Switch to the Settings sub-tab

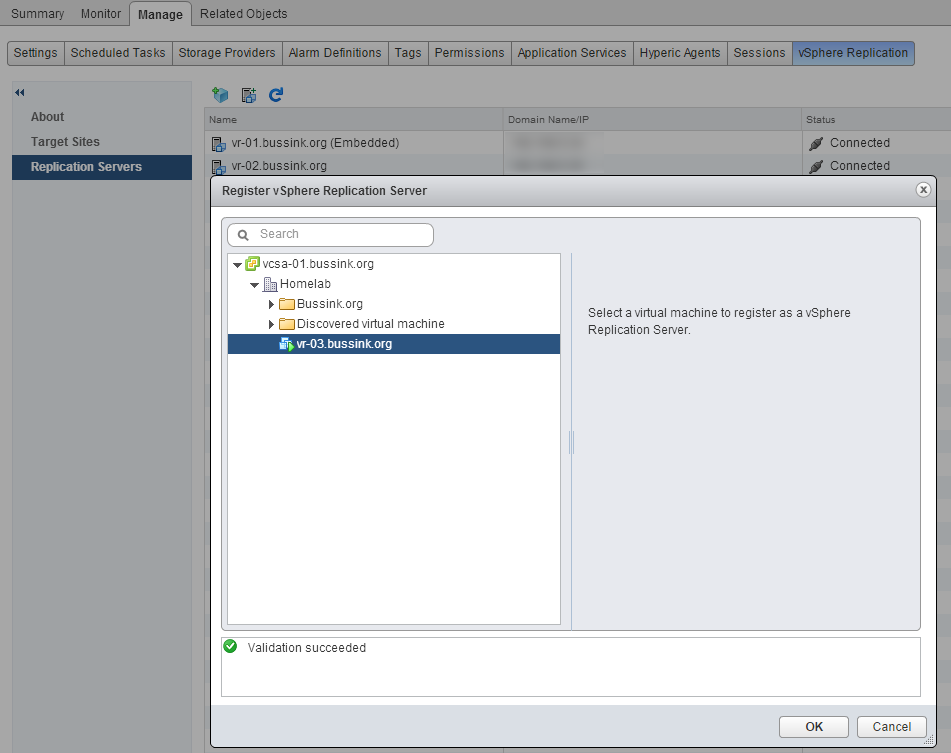(x=35, y=53)
